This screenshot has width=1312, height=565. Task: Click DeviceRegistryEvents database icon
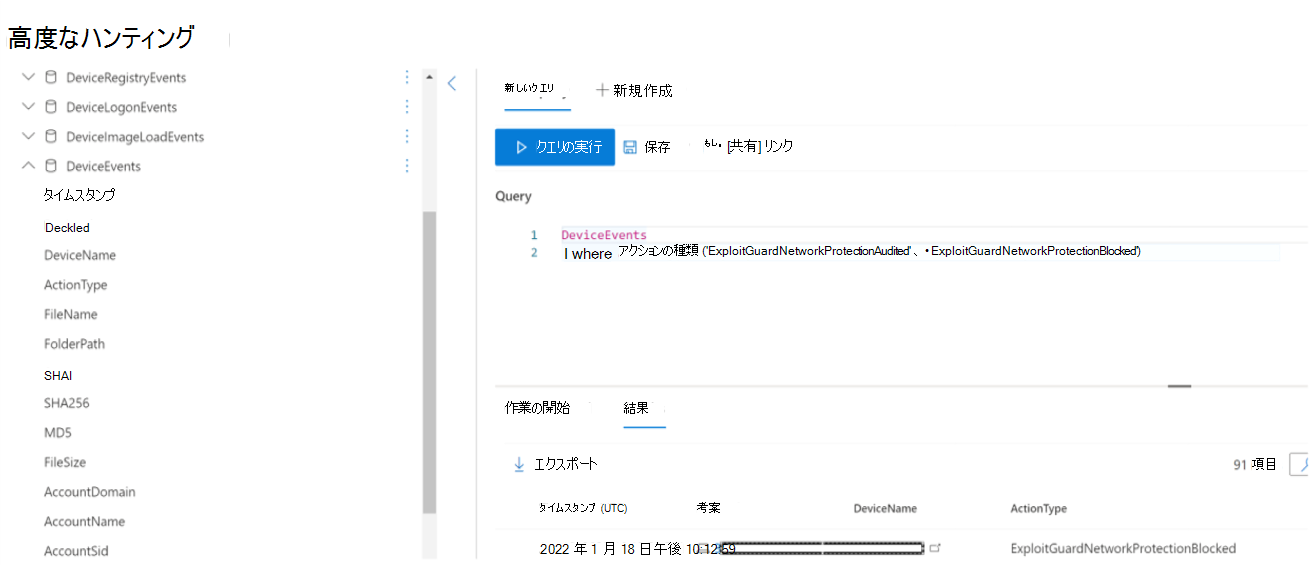[x=51, y=77]
